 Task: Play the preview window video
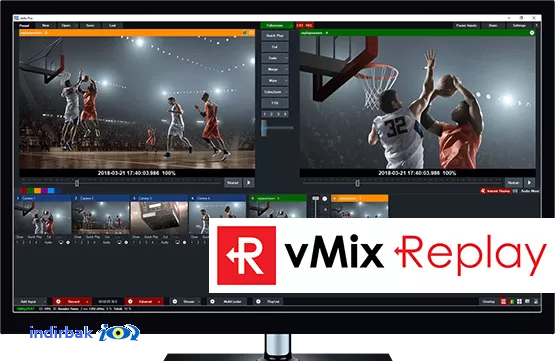(249, 183)
